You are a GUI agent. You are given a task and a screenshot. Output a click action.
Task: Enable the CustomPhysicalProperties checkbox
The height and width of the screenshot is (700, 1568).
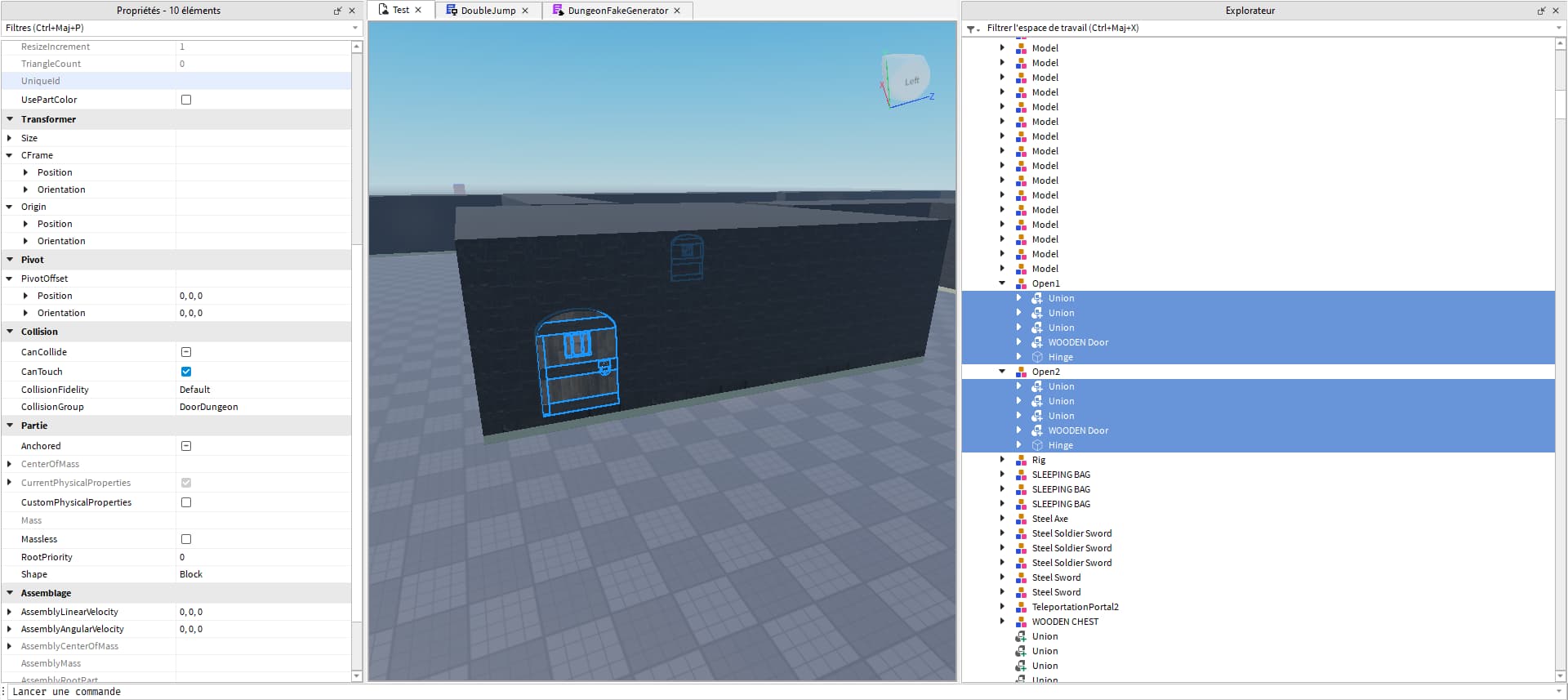tap(186, 502)
